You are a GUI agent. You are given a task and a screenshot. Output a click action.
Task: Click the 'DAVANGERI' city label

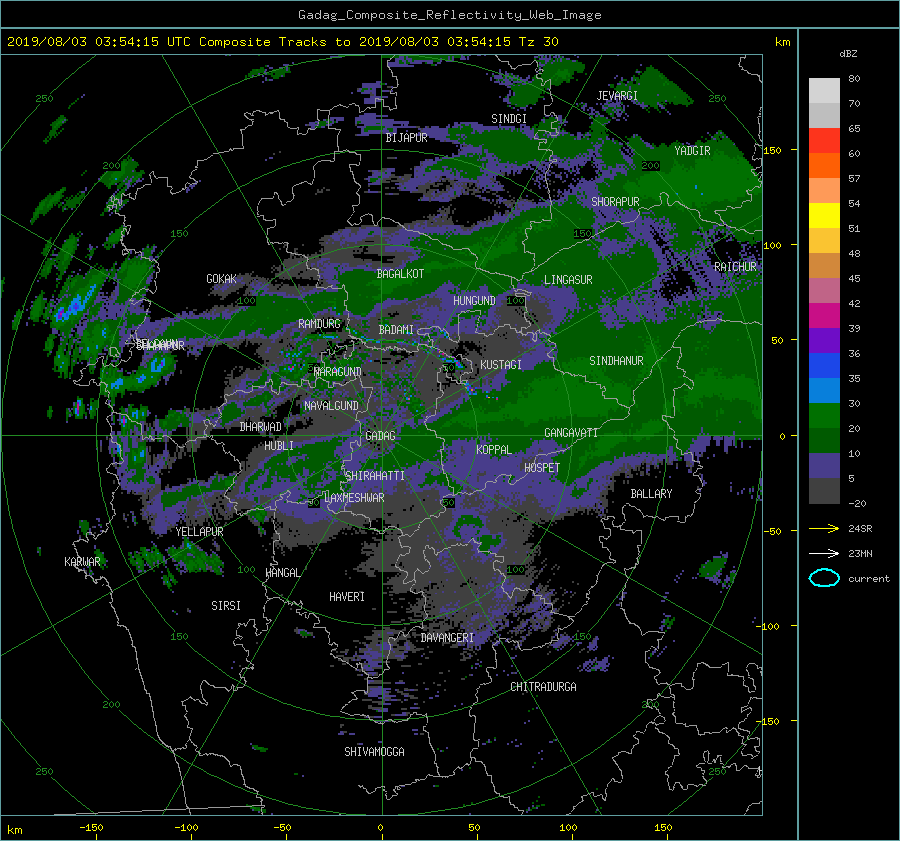pos(447,638)
